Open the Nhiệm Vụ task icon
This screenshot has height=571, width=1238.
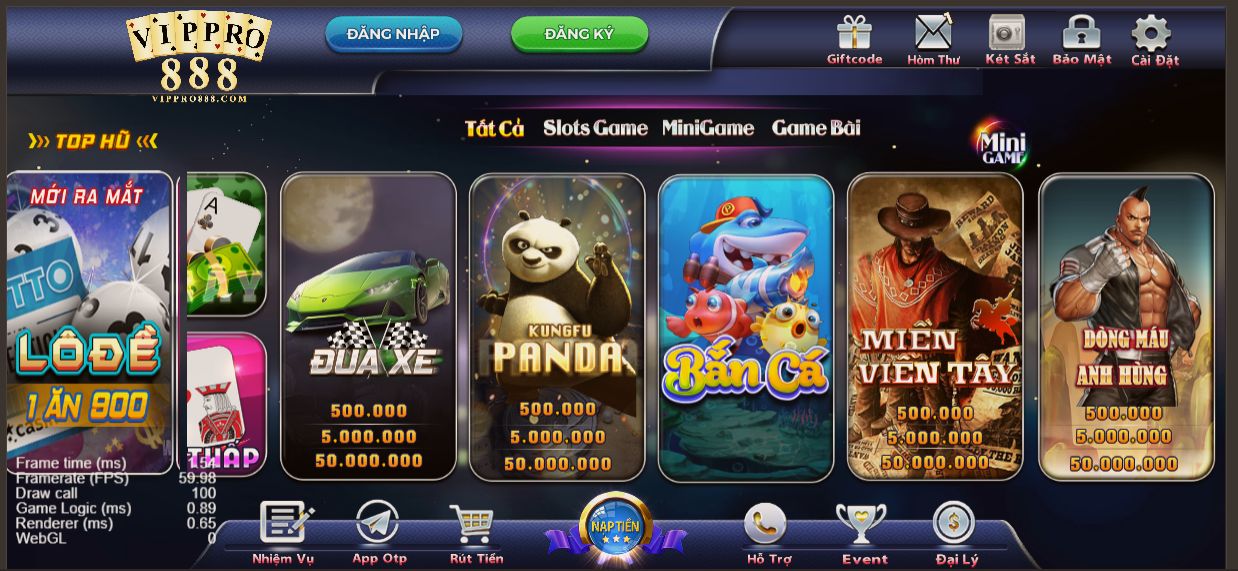(285, 522)
